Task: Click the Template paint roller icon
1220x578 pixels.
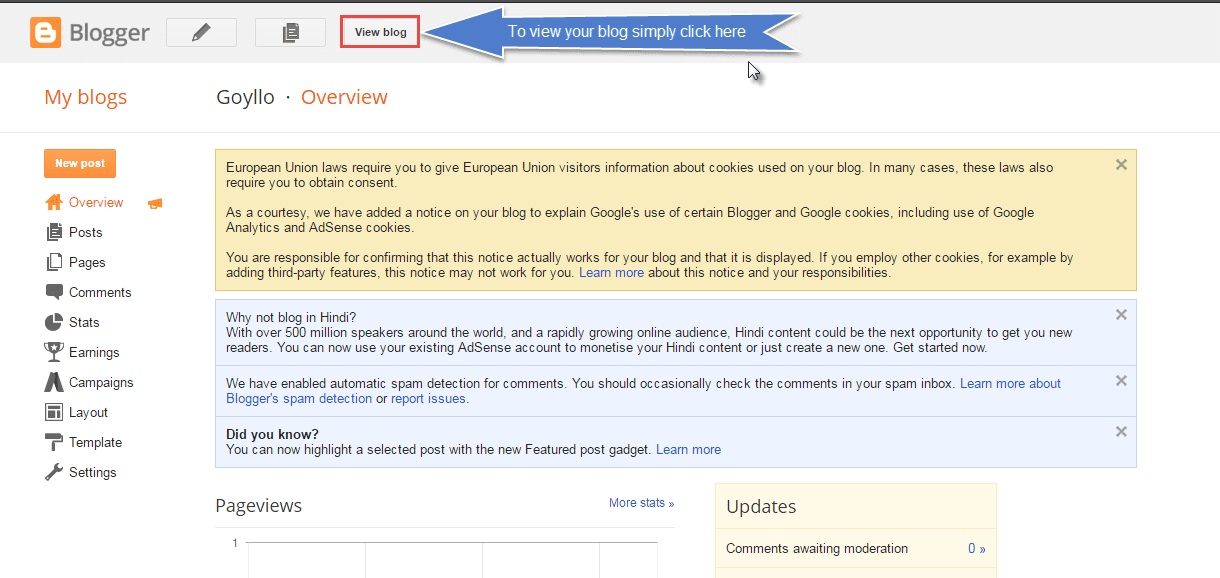Action: (54, 442)
